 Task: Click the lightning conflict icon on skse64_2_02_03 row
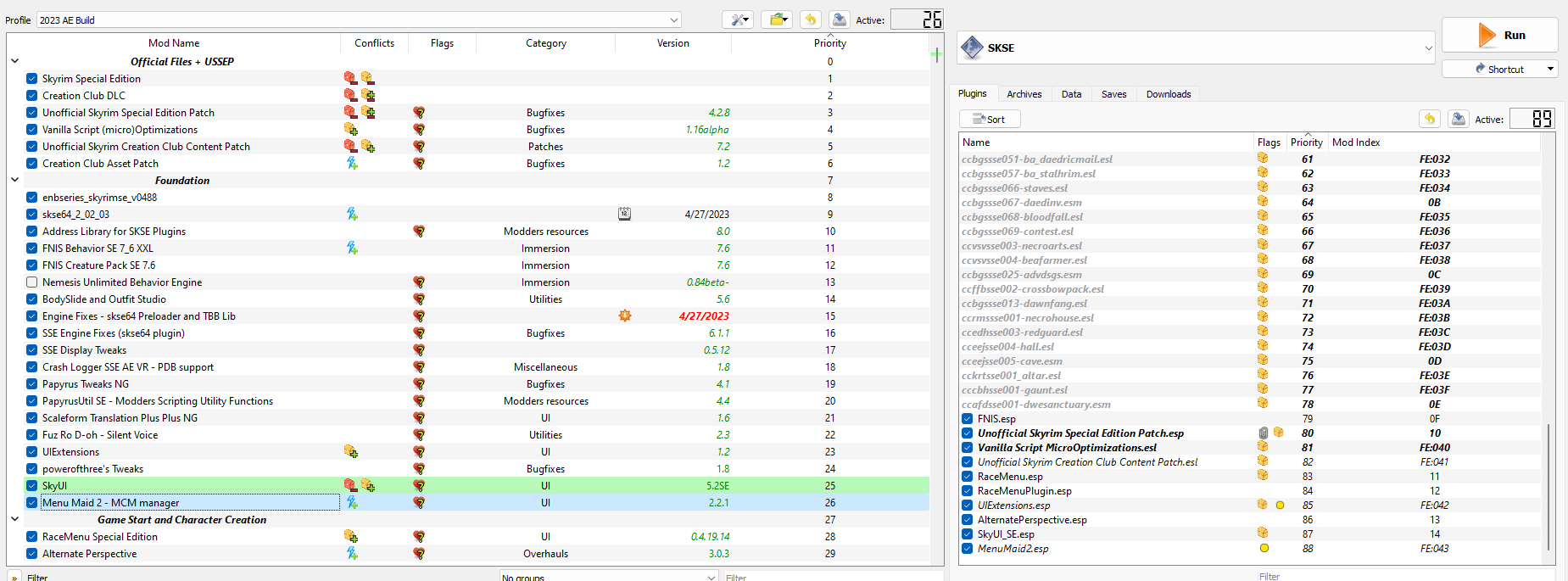click(352, 214)
